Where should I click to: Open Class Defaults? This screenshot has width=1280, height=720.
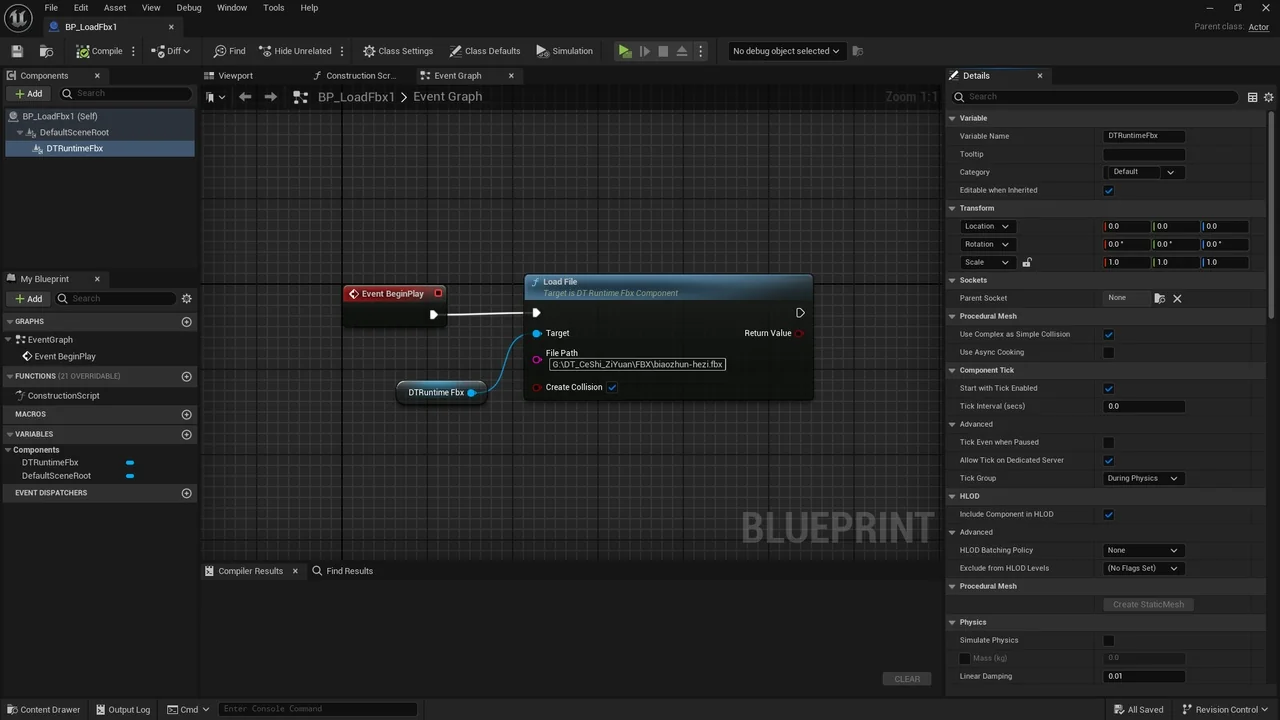point(485,51)
